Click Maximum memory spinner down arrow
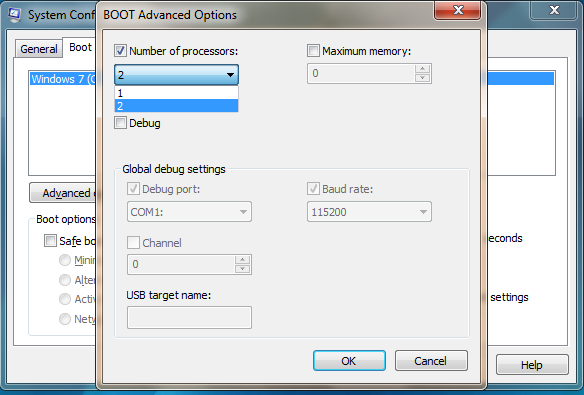The image size is (584, 395). pos(422,77)
